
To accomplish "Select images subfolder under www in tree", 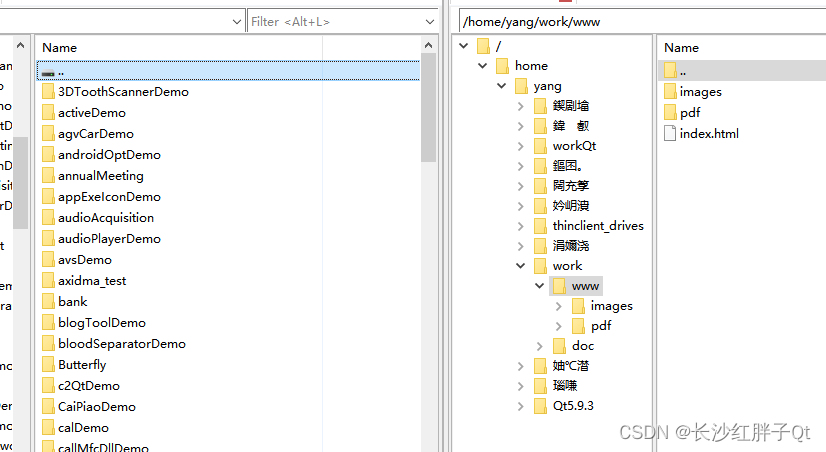I will coord(612,306).
